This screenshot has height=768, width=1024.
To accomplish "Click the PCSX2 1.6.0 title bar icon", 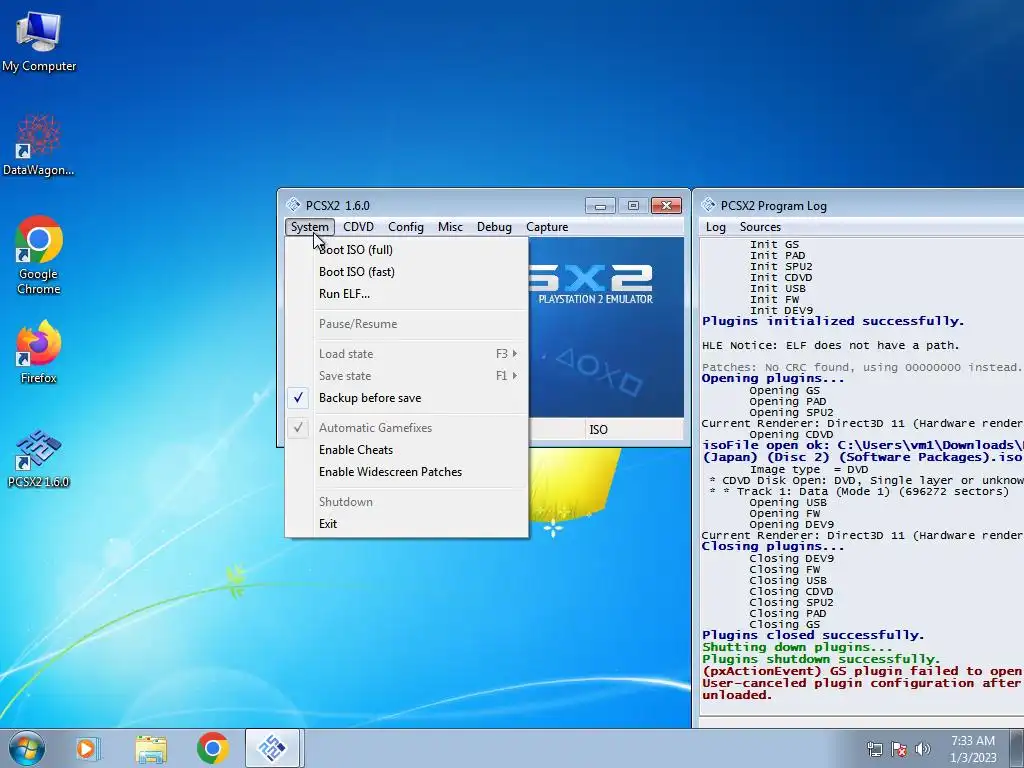I will tap(293, 205).
